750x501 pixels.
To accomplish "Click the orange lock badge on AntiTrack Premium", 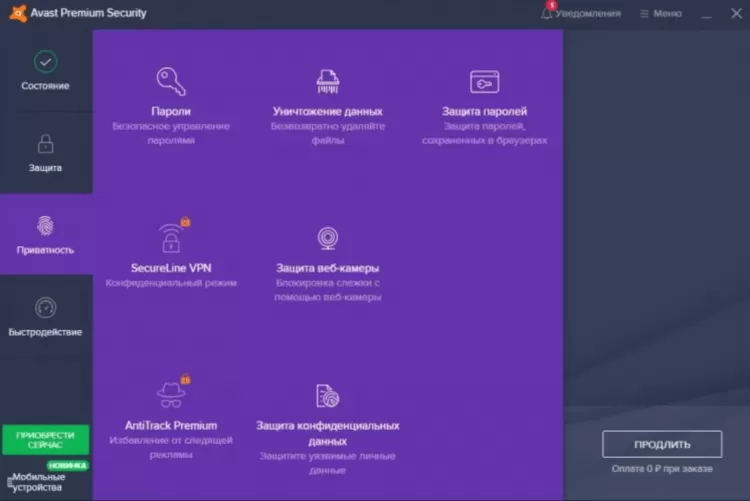I will tap(186, 379).
